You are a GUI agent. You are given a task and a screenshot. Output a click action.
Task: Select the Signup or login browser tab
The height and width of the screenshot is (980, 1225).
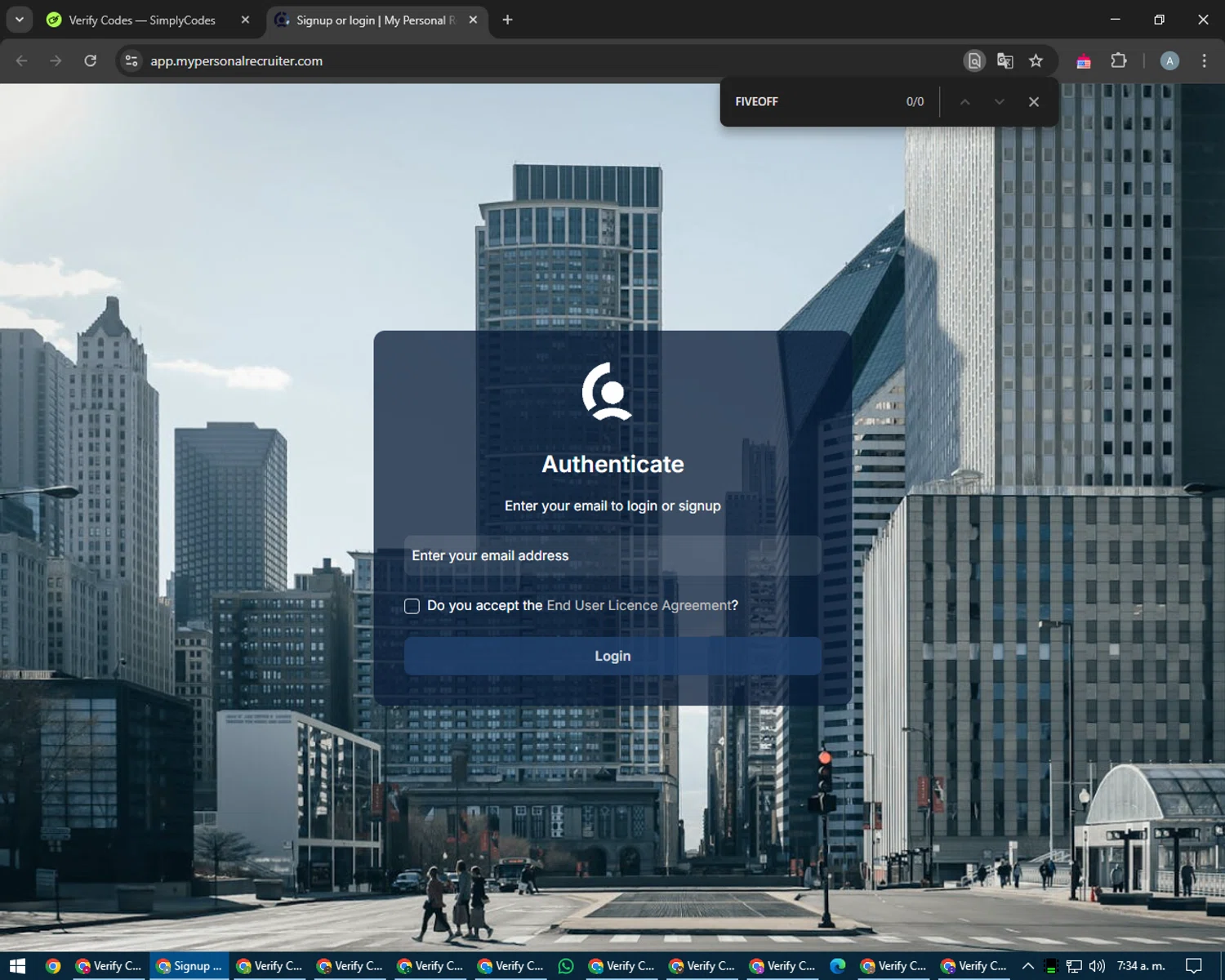click(x=377, y=20)
